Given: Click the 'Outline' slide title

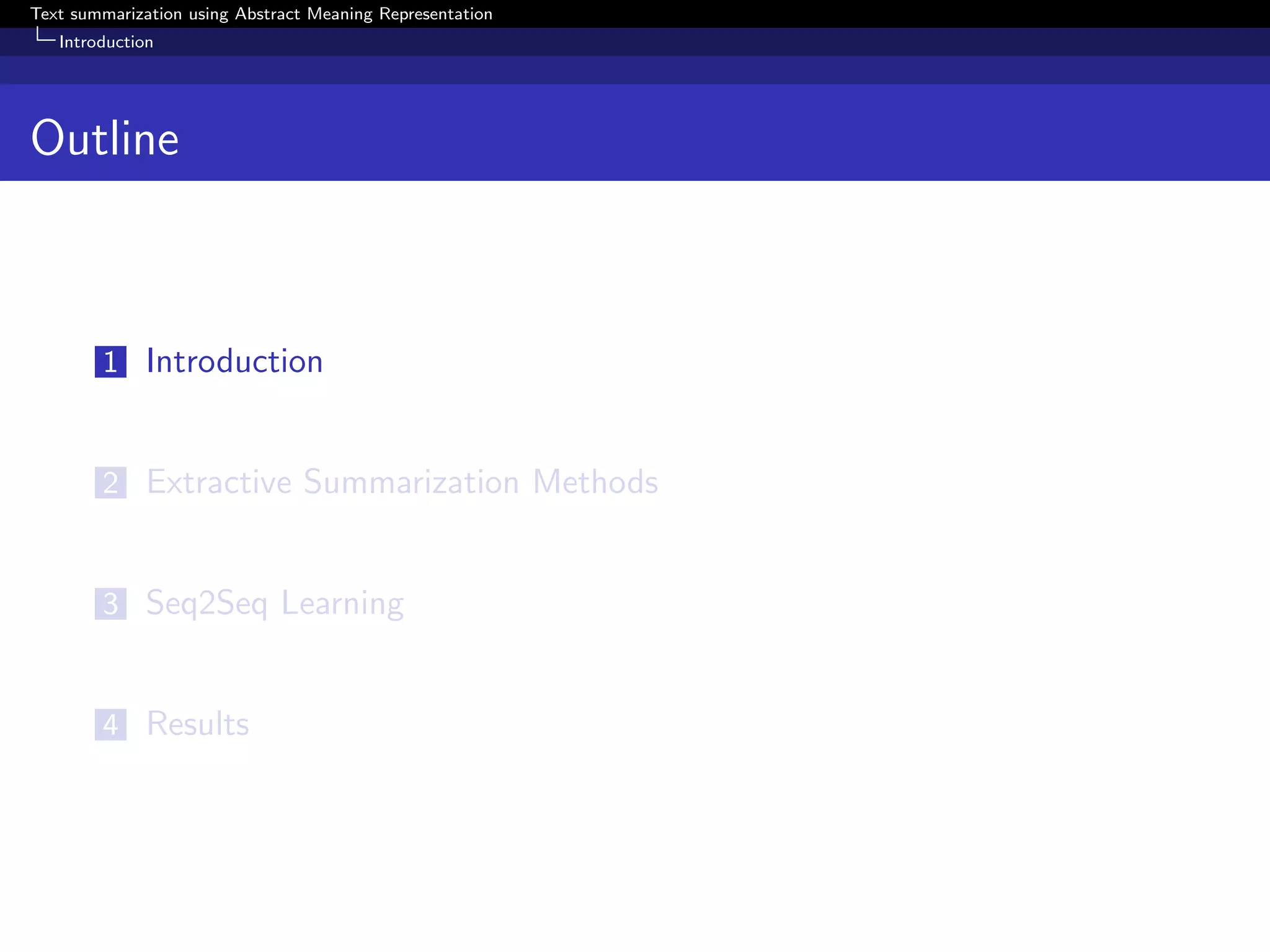Looking at the screenshot, I should [105, 138].
